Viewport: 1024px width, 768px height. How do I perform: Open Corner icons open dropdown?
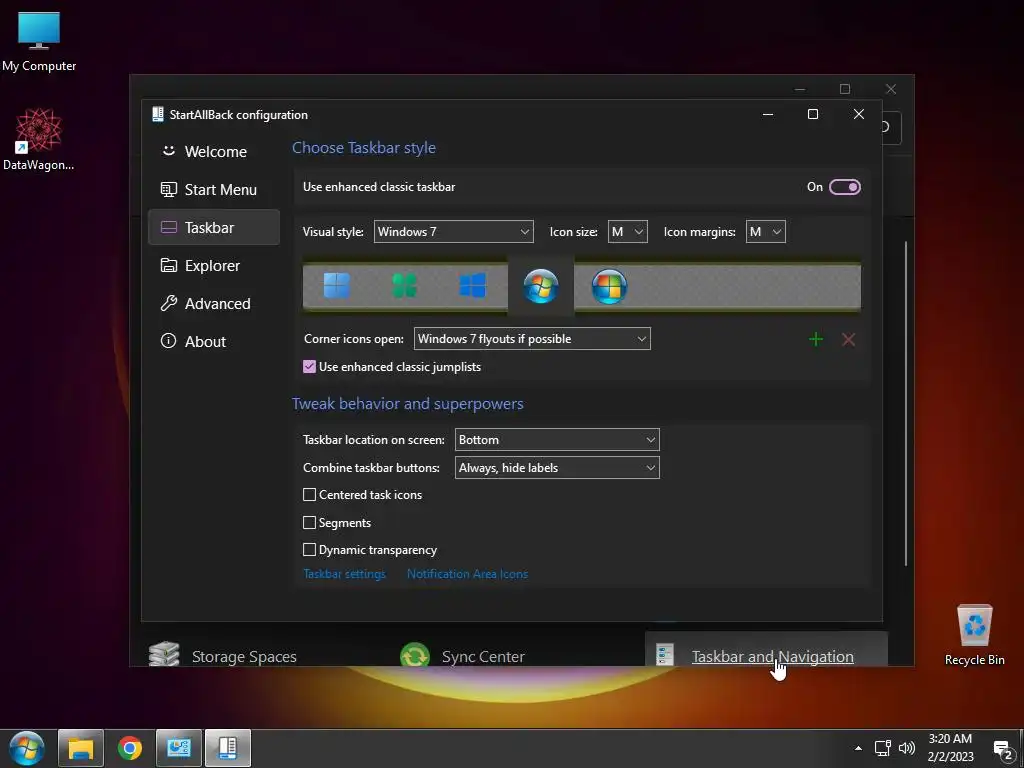click(x=532, y=338)
